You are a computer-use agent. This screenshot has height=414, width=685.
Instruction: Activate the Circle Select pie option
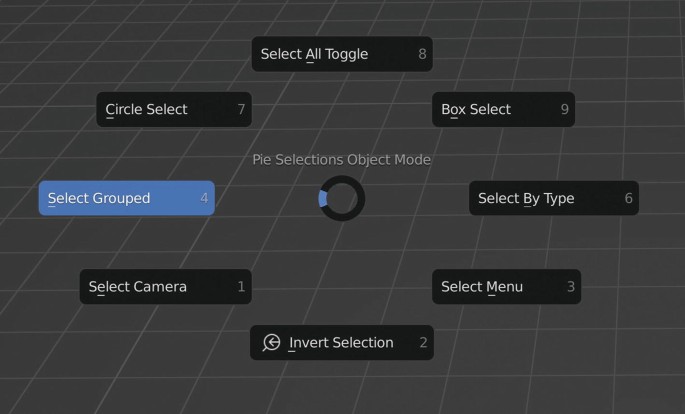point(147,109)
